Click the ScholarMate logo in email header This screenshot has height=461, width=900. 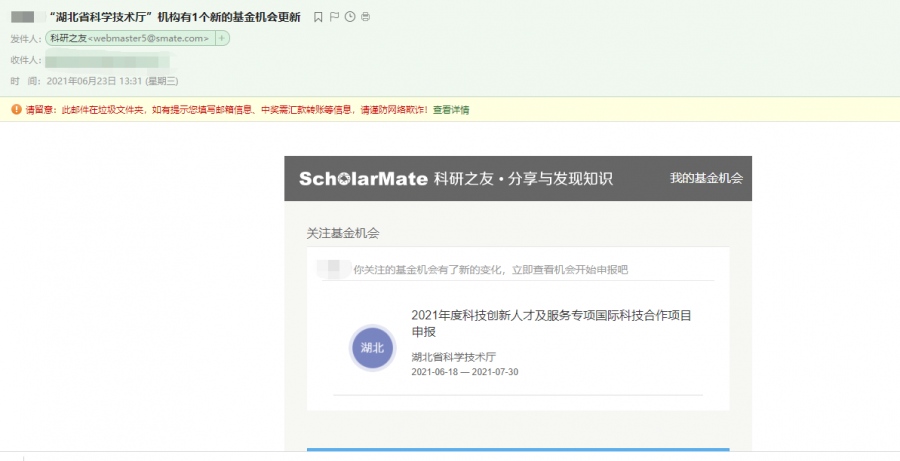click(x=363, y=179)
